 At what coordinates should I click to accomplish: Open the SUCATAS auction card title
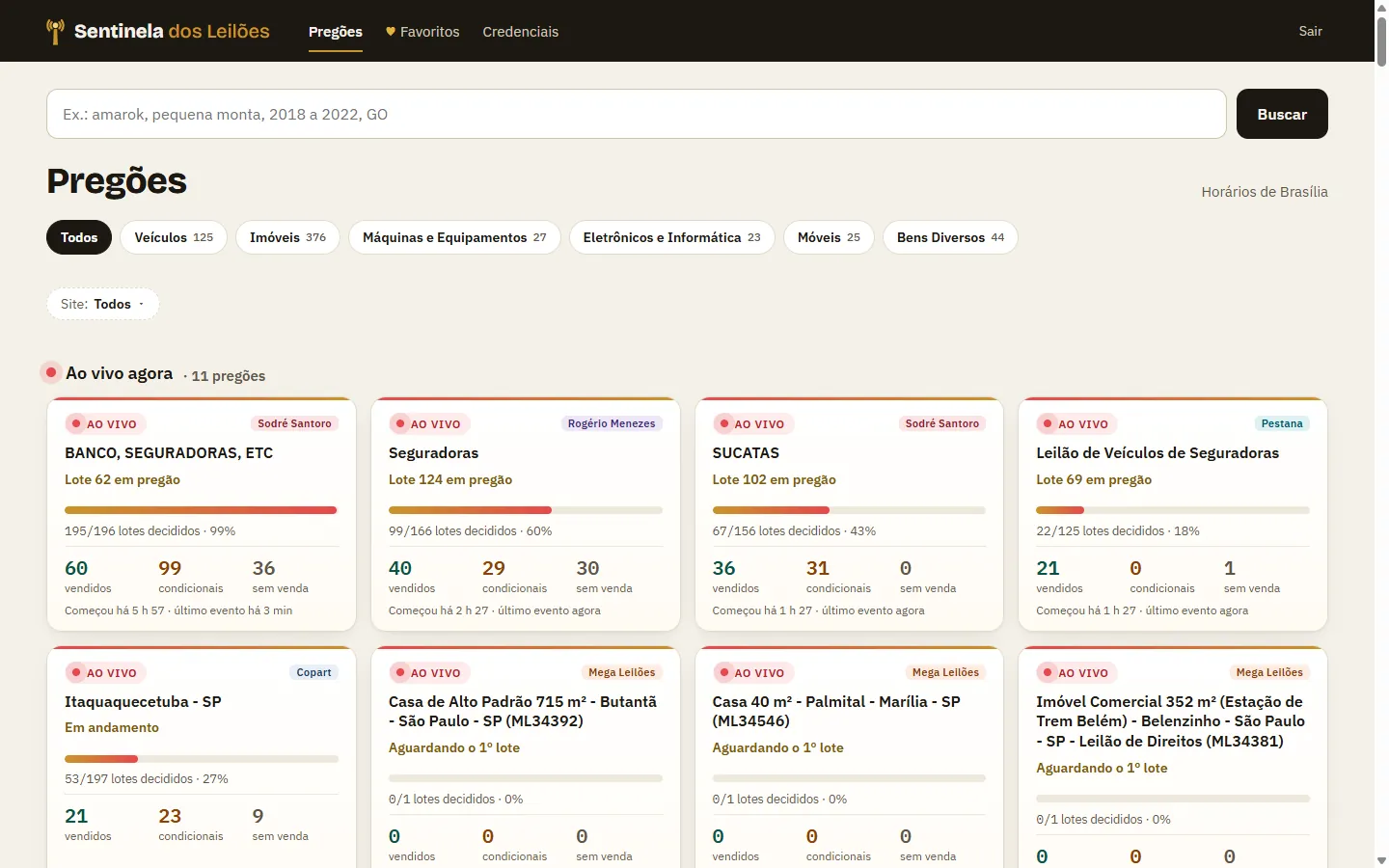(x=746, y=452)
